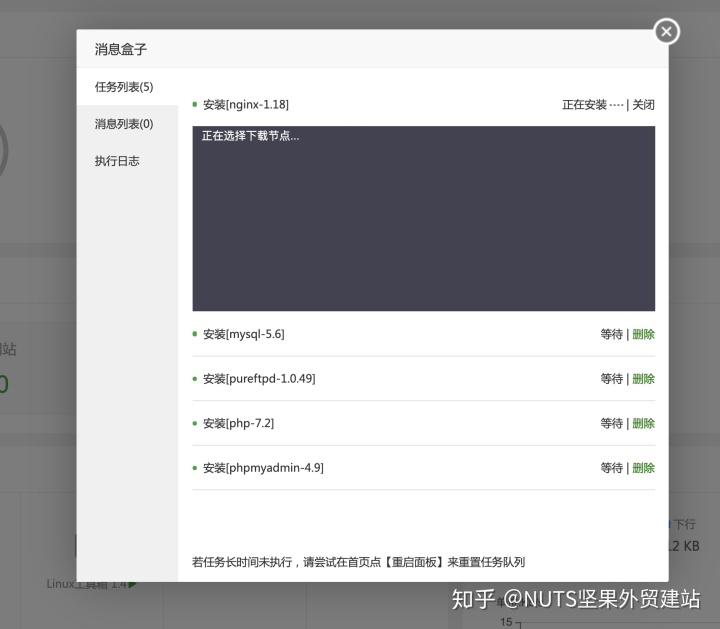Delete the mysql-5.6 install task
This screenshot has width=720, height=629.
click(643, 334)
